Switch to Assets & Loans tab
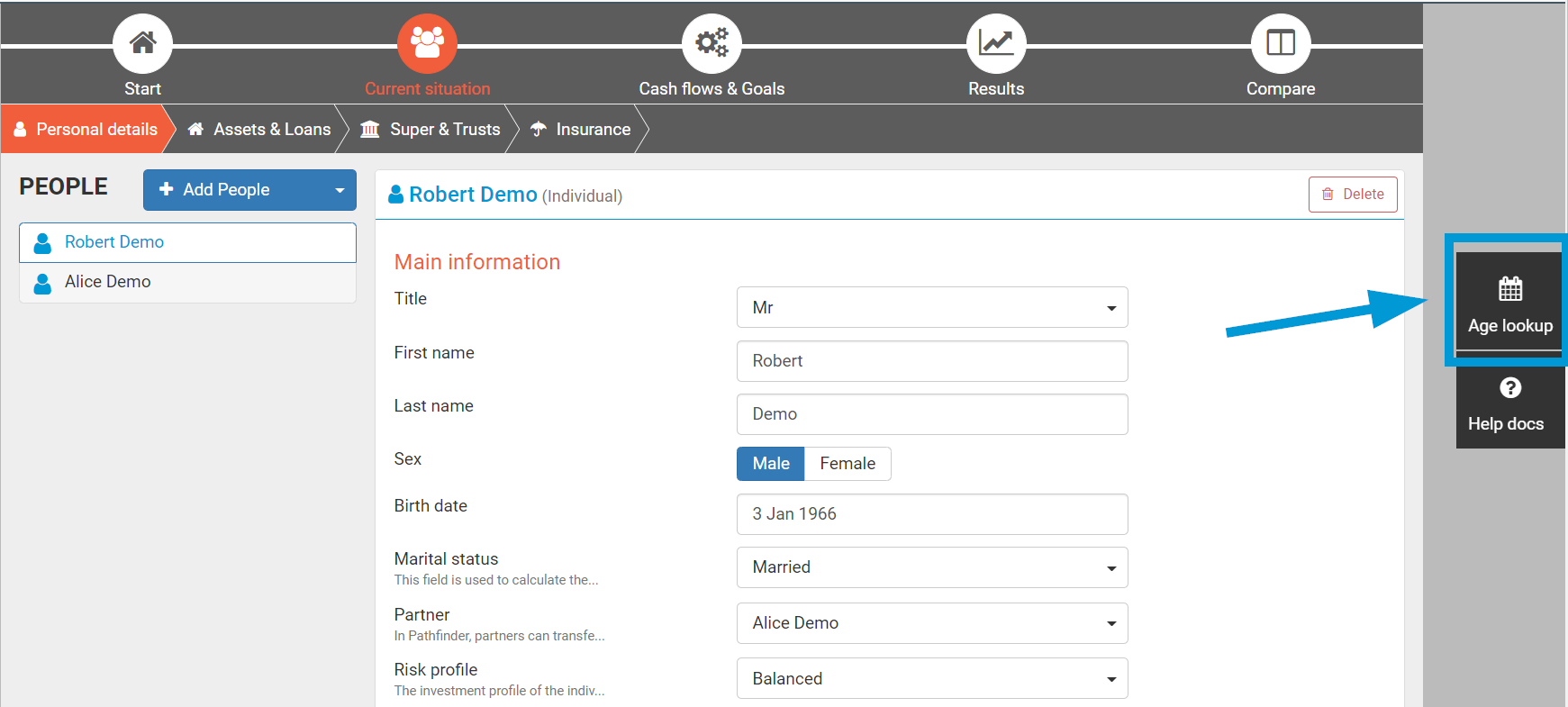1568x707 pixels. pos(259,130)
